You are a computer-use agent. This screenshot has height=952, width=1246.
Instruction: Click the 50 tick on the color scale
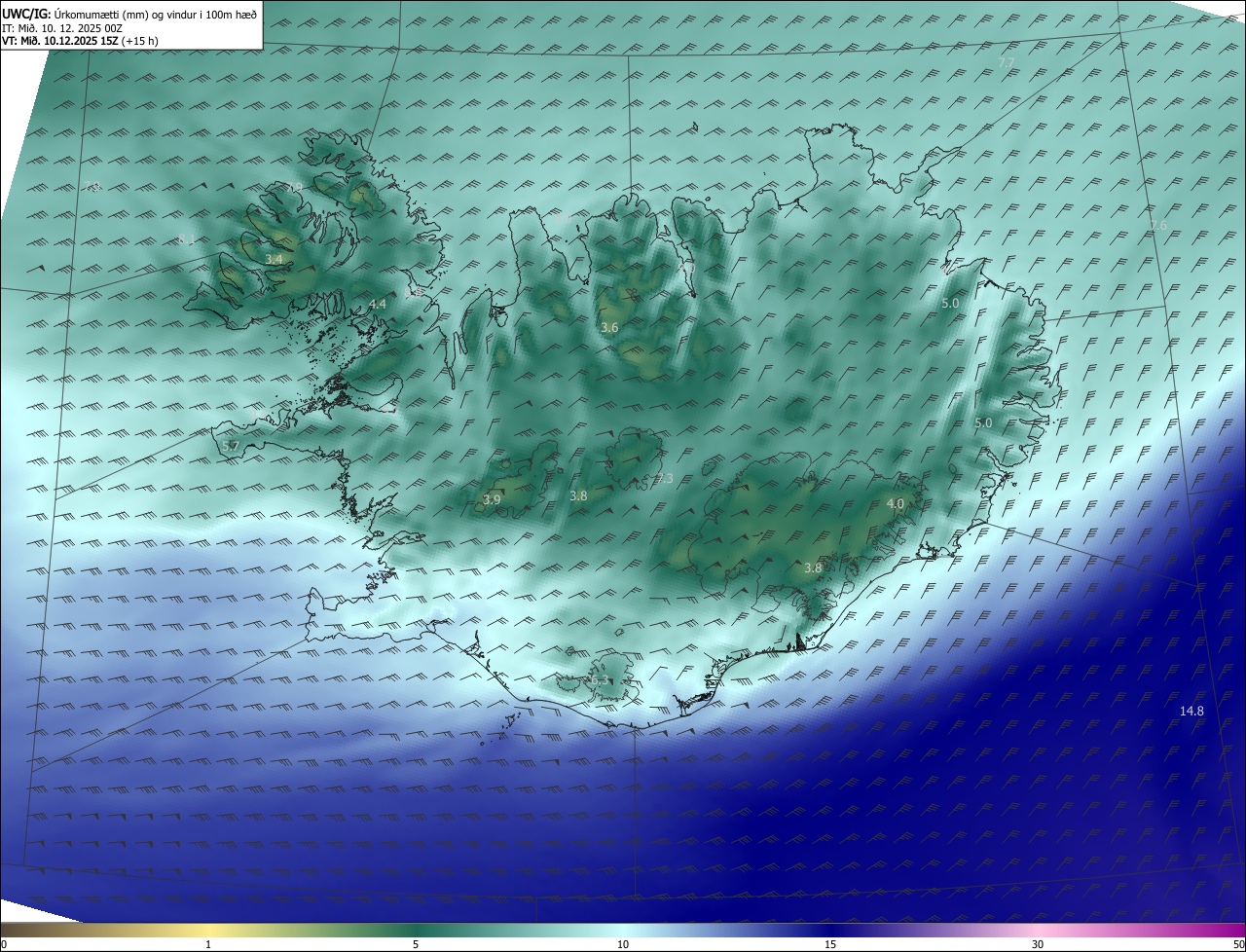click(x=1238, y=944)
